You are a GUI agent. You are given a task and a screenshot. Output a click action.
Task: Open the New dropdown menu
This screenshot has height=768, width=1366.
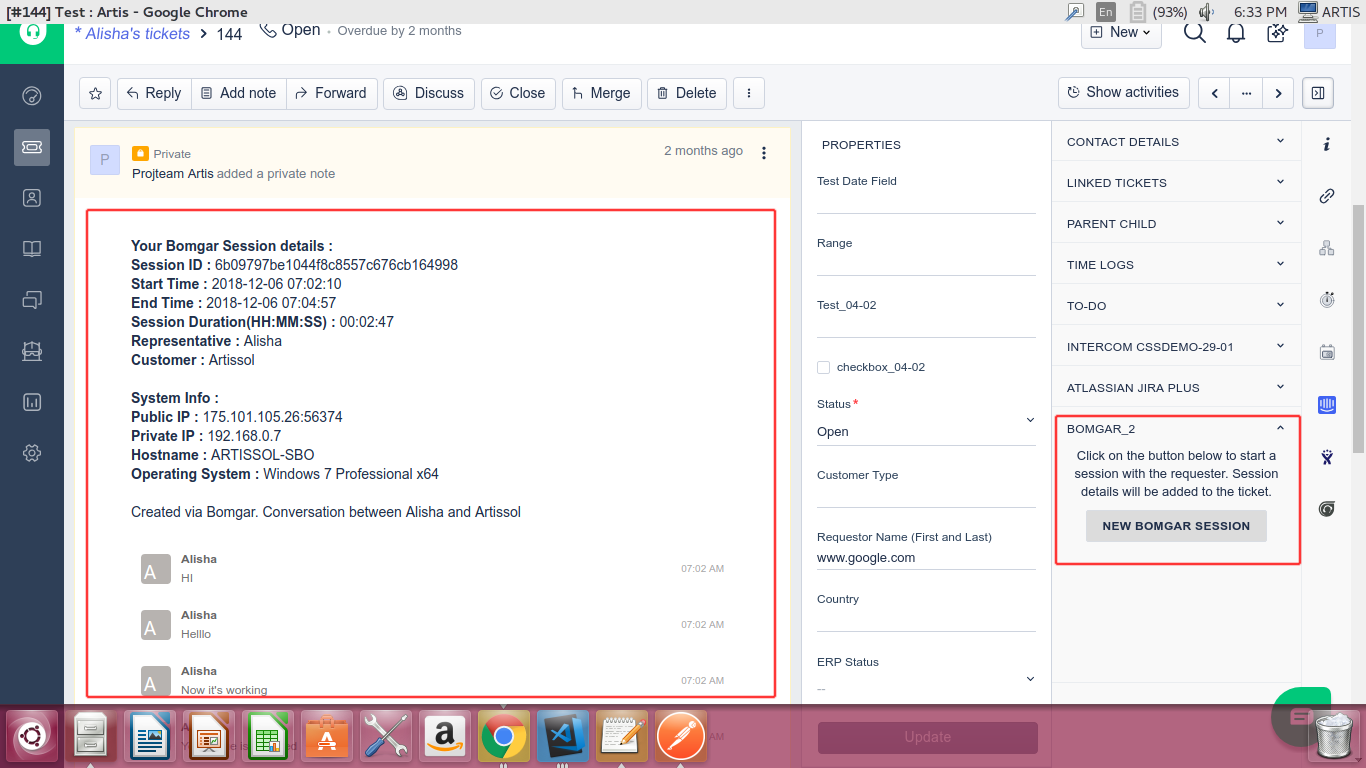pyautogui.click(x=1120, y=32)
